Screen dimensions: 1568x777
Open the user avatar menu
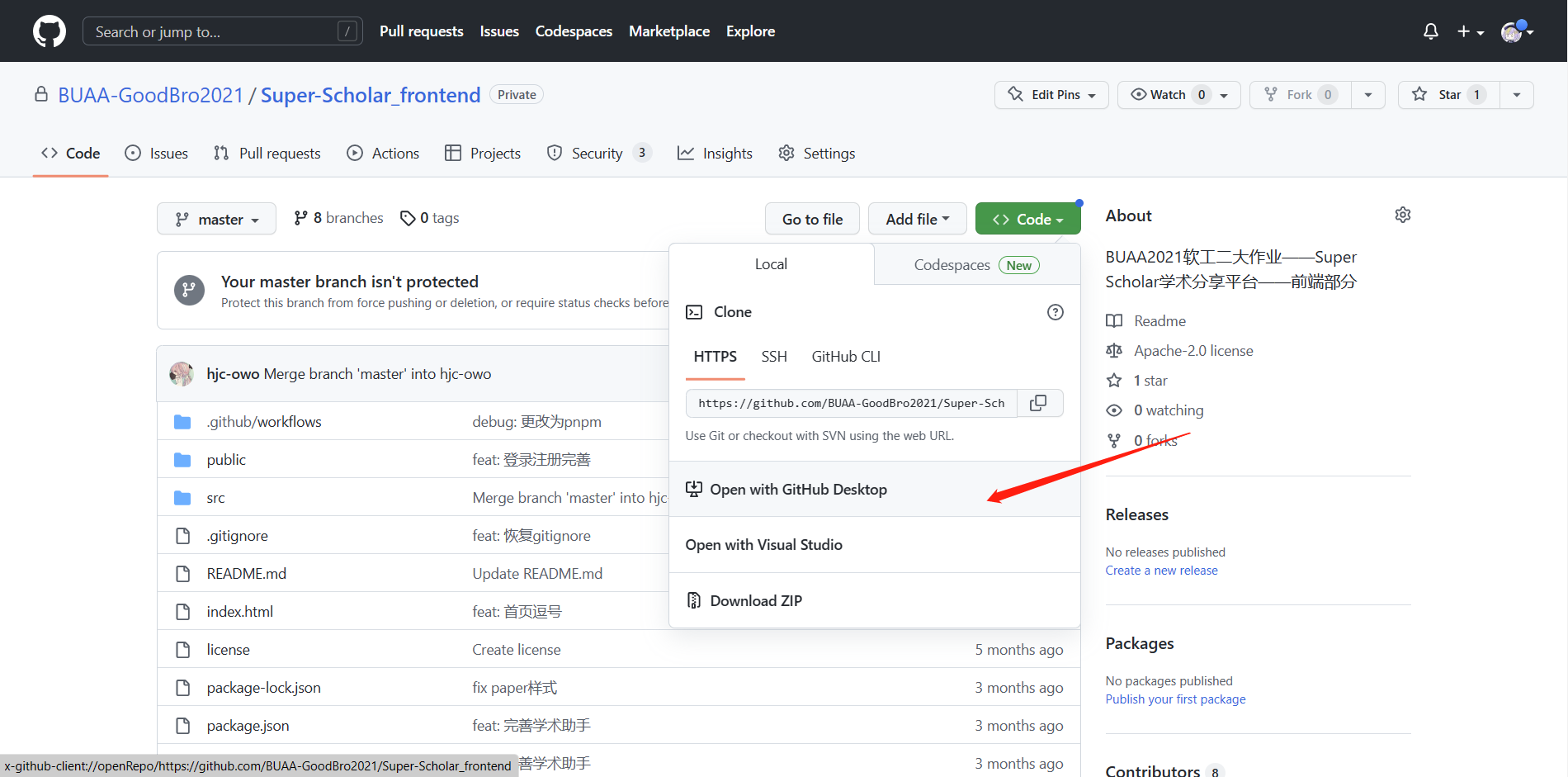click(x=1517, y=31)
